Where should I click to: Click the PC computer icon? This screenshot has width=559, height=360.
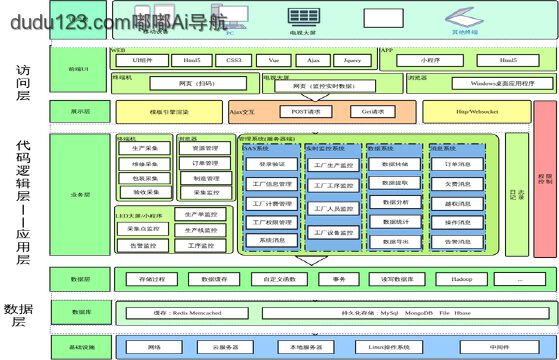pyautogui.click(x=230, y=17)
